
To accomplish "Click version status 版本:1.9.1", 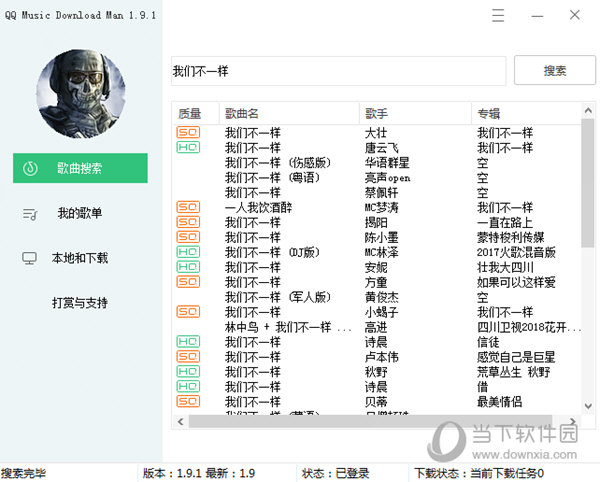I will [199, 473].
